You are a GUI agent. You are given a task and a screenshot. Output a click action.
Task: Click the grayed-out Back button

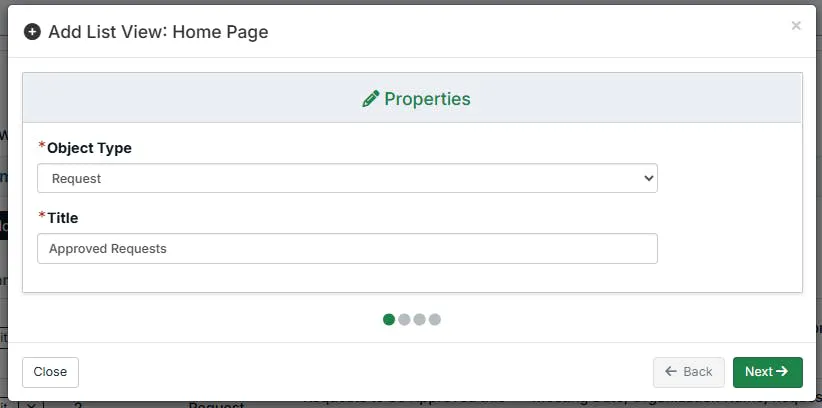689,372
